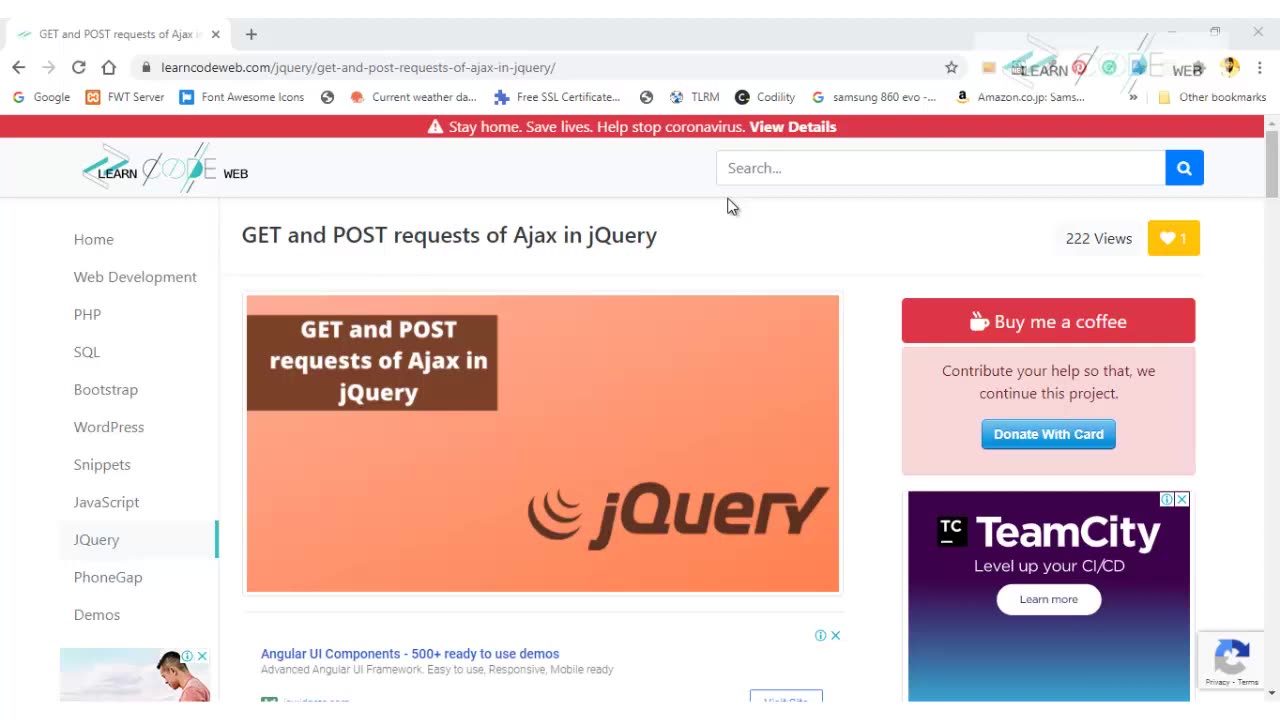1280x720 pixels.
Task: Open the PhoneGap sidebar item
Action: [108, 577]
